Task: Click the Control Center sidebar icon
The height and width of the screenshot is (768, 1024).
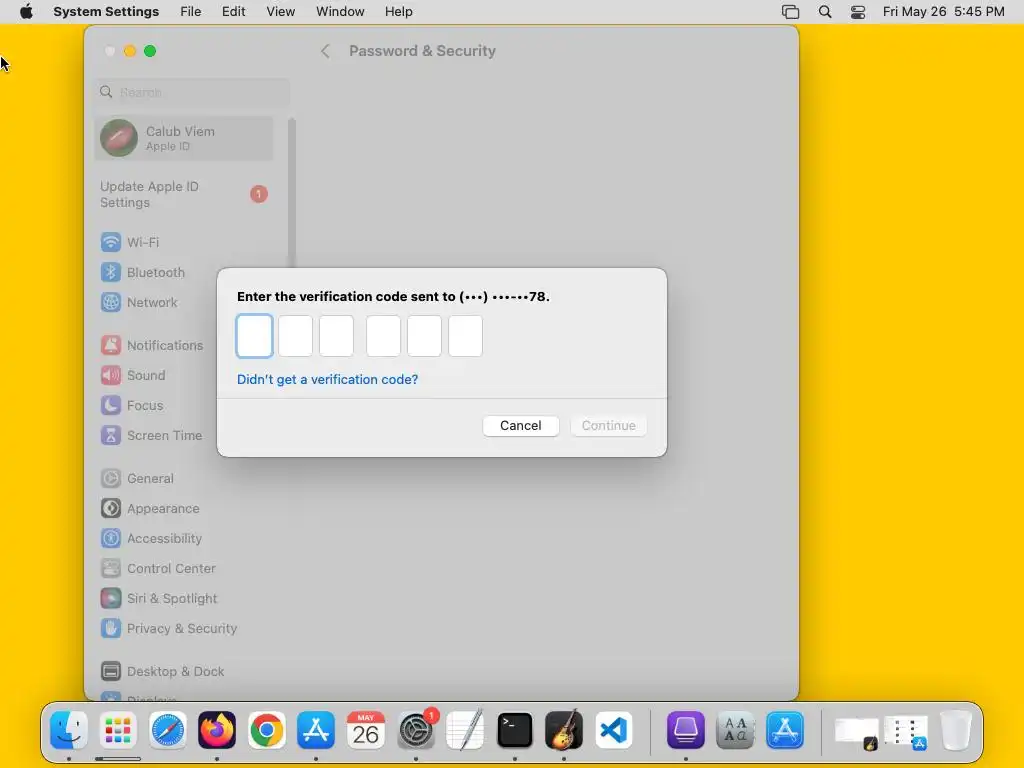Action: click(110, 569)
